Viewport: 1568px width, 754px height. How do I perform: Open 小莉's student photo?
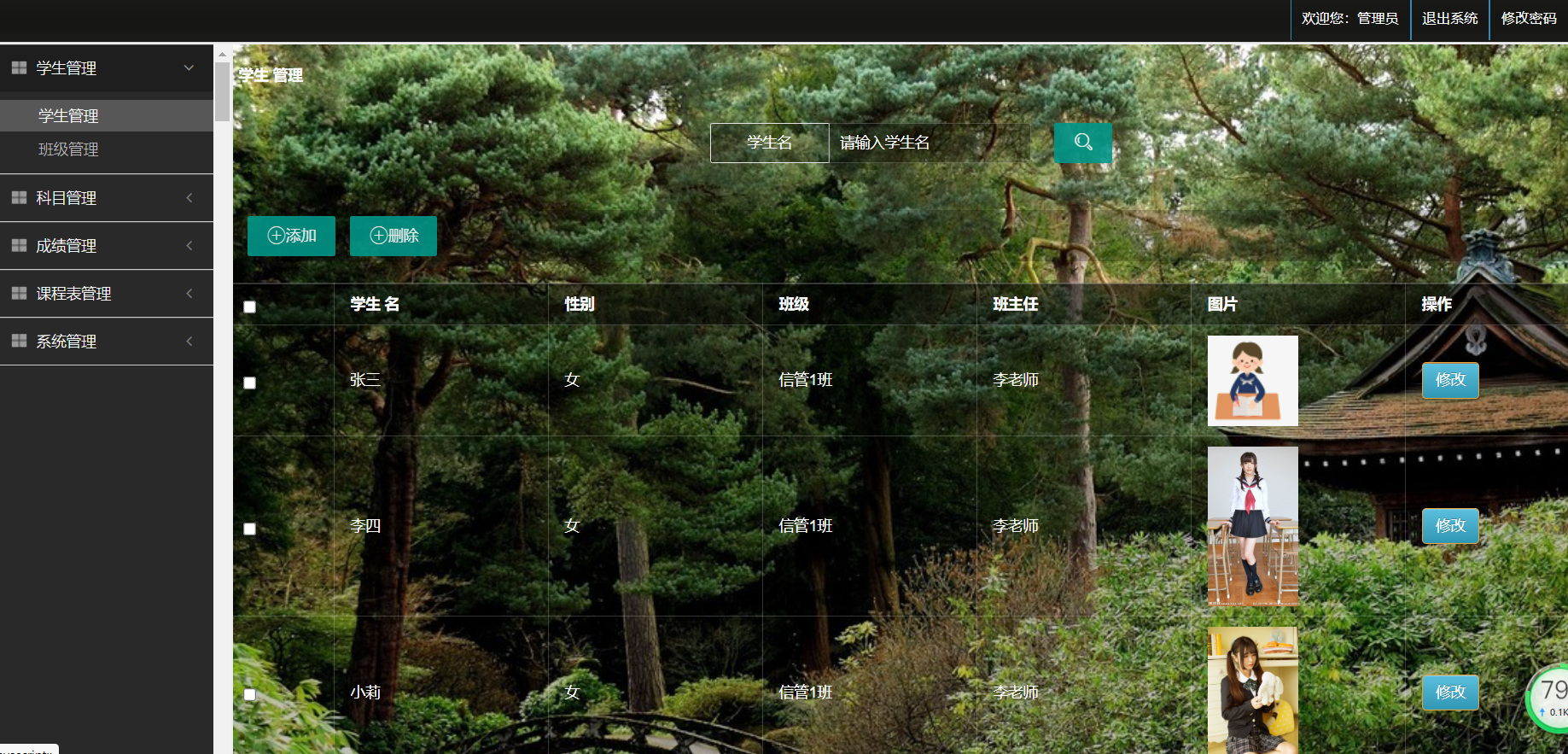tap(1253, 691)
